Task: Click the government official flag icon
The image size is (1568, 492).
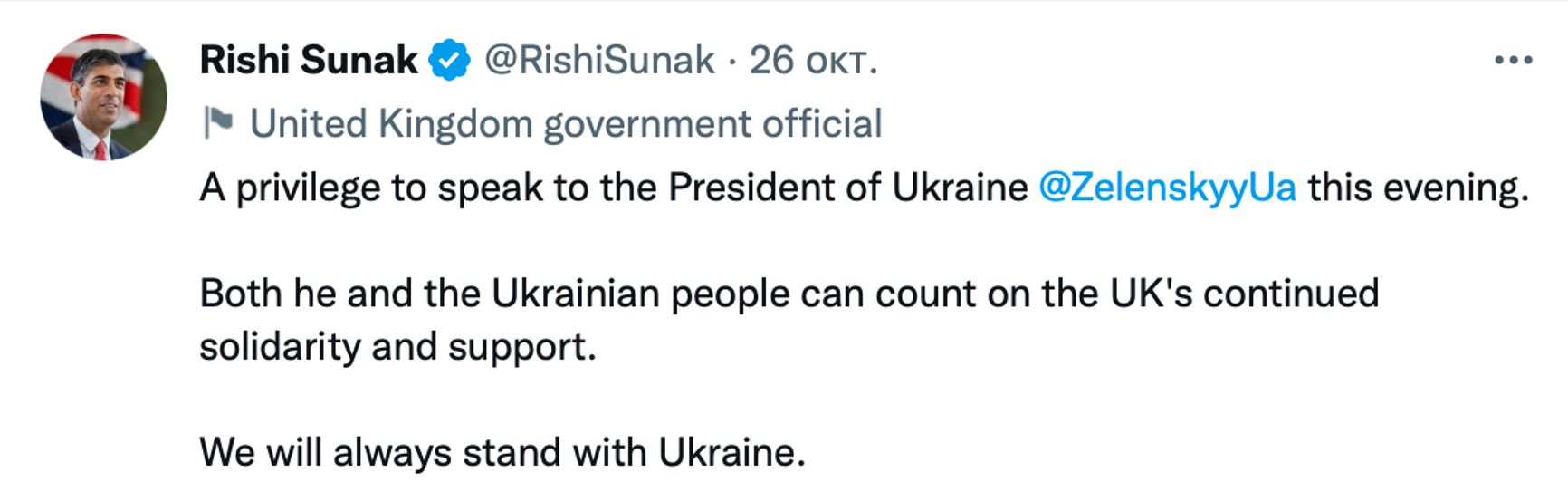Action: point(218,122)
